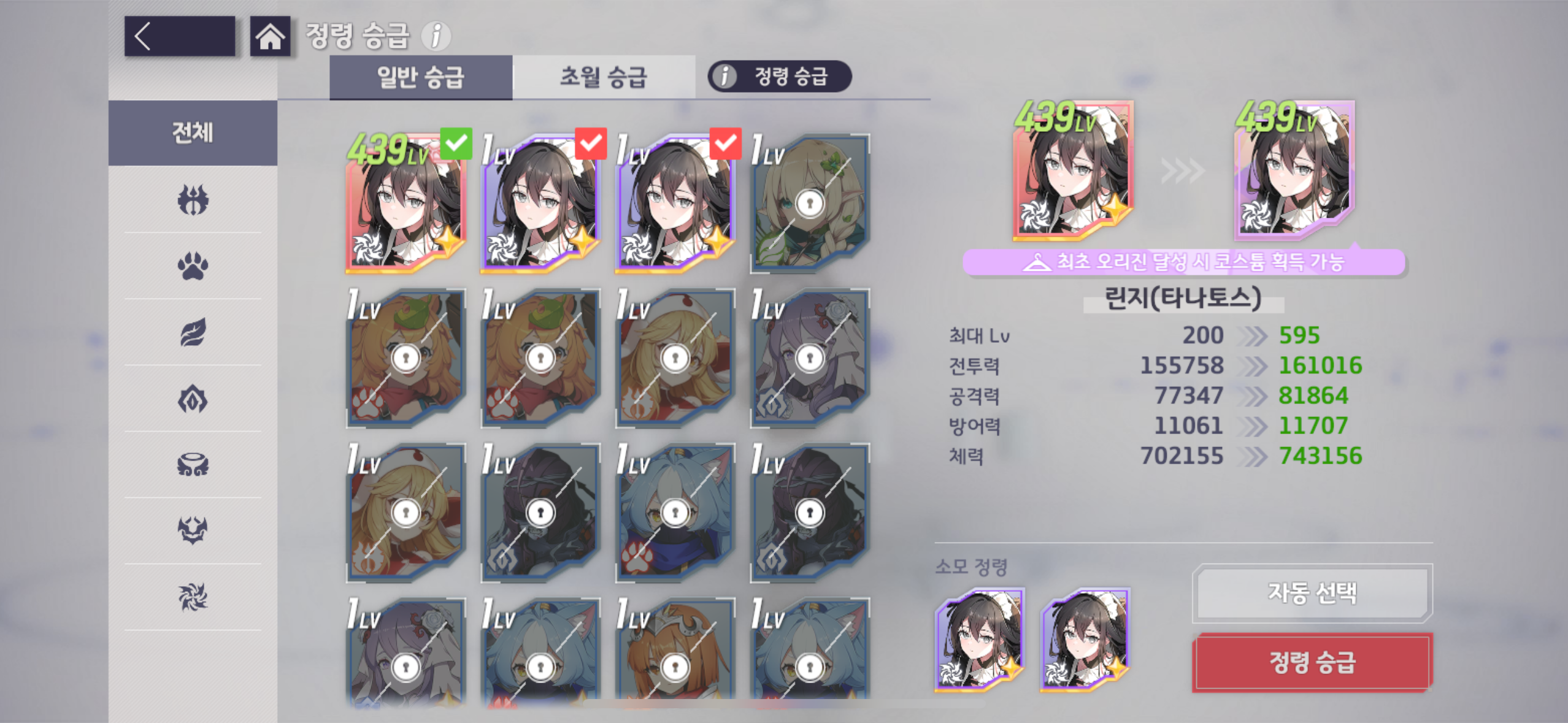Image resolution: width=1568 pixels, height=723 pixels.
Task: Tap info icon beside 정령 승급 title
Action: tap(436, 36)
